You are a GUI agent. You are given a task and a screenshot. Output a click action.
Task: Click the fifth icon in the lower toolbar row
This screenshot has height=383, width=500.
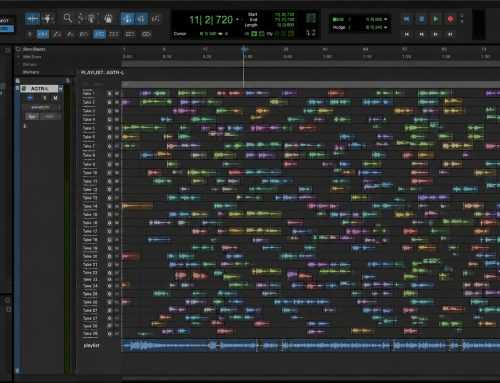coord(84,34)
